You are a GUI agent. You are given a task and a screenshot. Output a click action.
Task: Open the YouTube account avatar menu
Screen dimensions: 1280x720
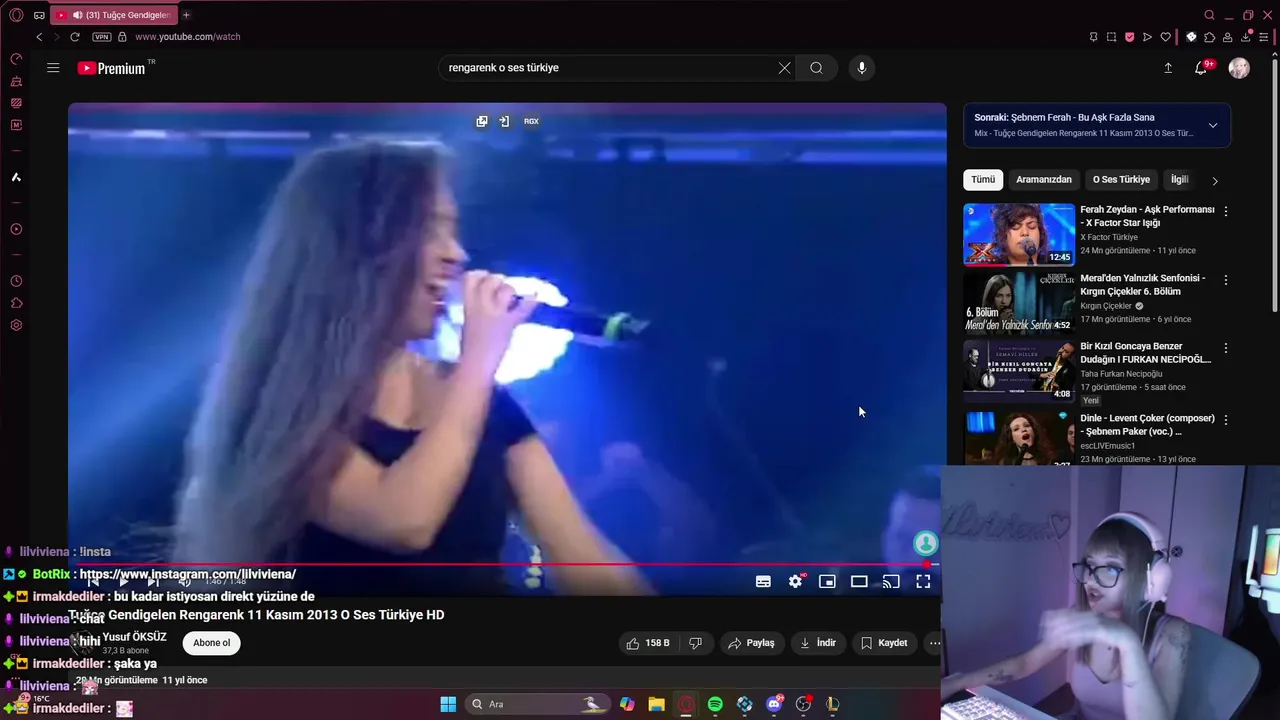pos(1239,68)
